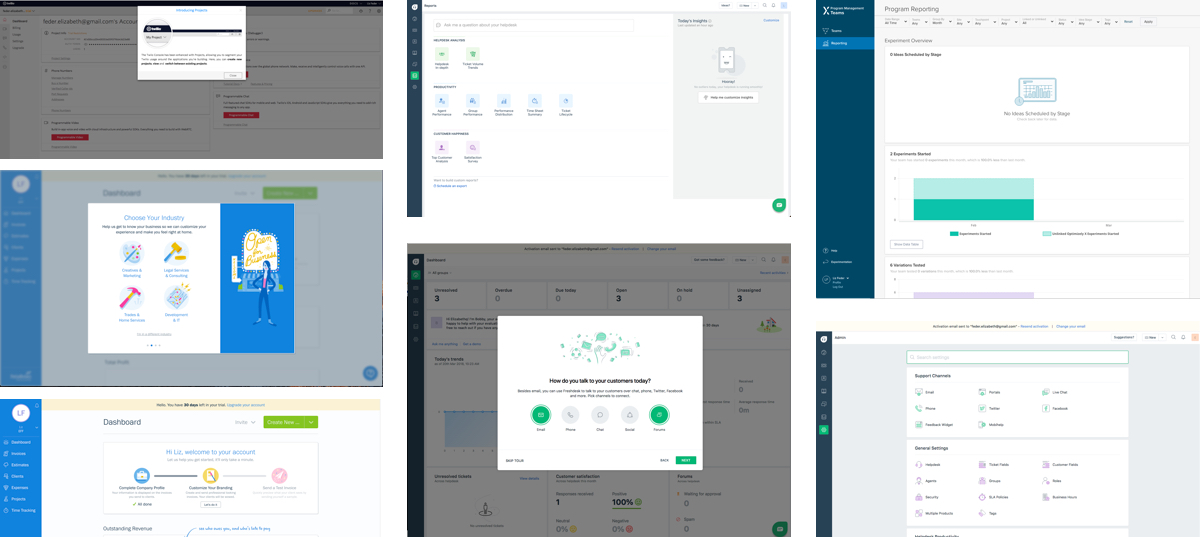Click Schedule an export link

point(450,186)
